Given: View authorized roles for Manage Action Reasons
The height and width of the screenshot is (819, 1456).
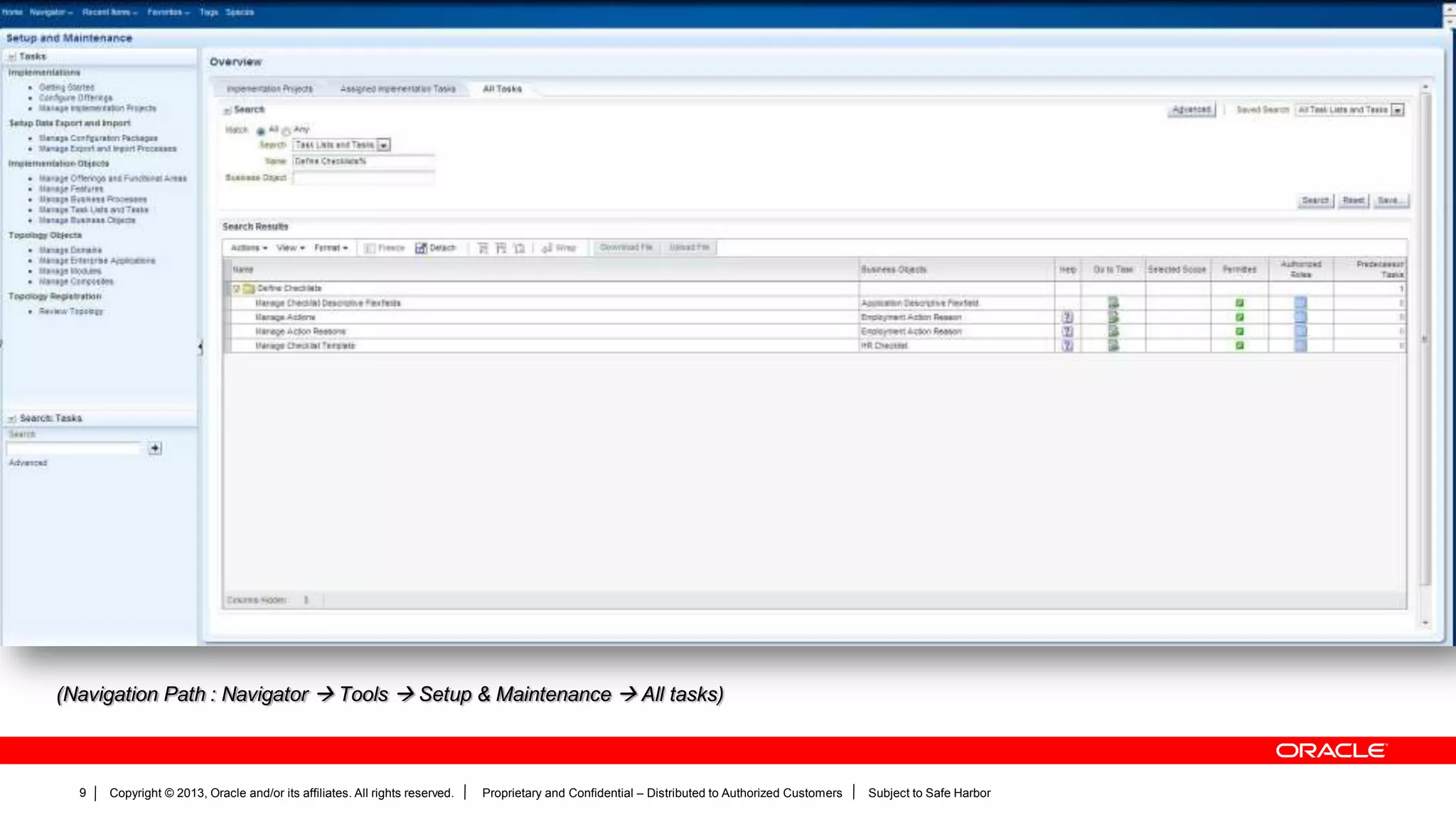Looking at the screenshot, I should point(1300,331).
